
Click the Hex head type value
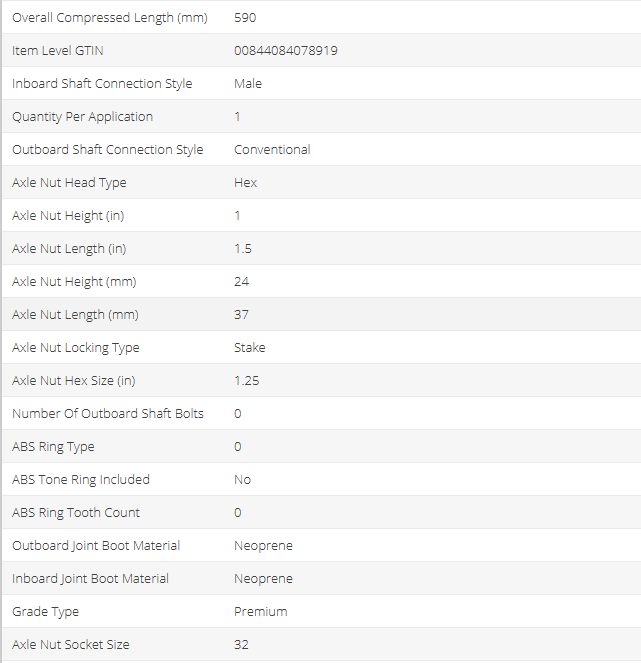[x=245, y=183]
